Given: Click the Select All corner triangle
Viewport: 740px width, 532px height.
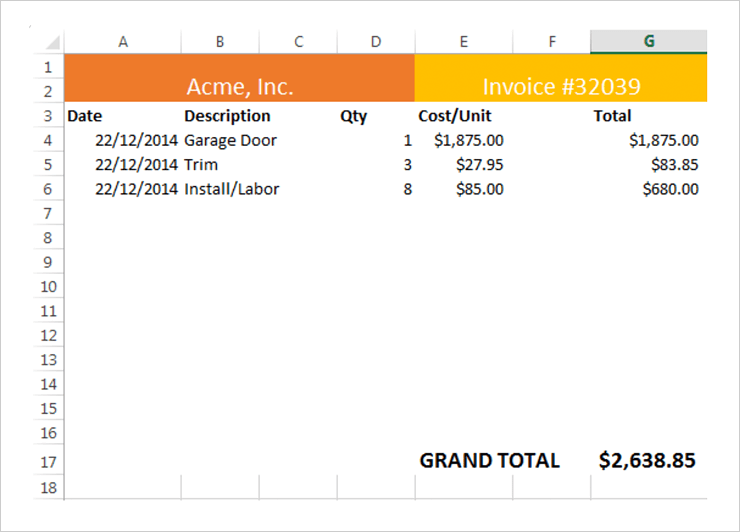Looking at the screenshot, I should point(52,42).
